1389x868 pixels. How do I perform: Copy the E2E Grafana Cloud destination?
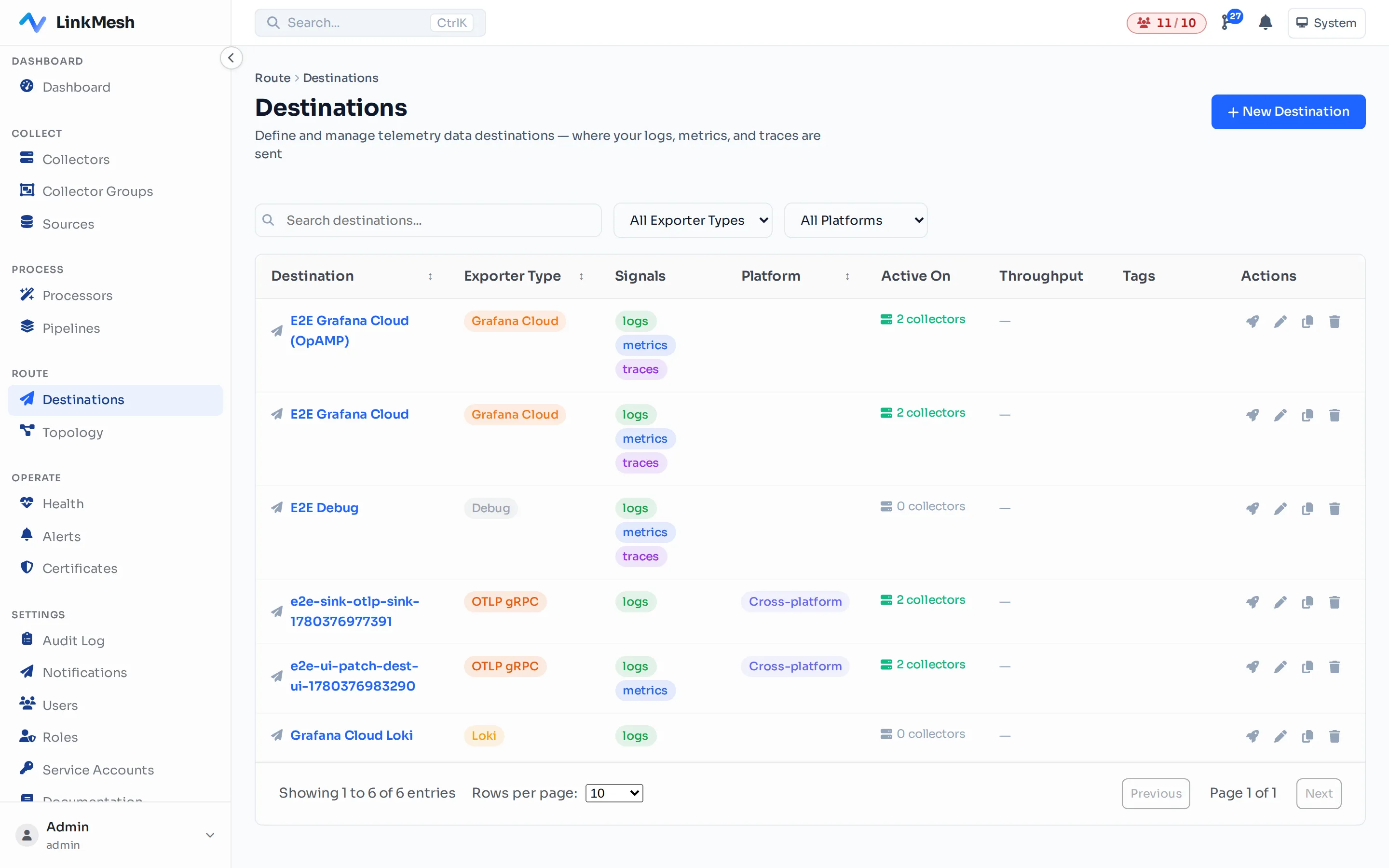click(x=1307, y=415)
